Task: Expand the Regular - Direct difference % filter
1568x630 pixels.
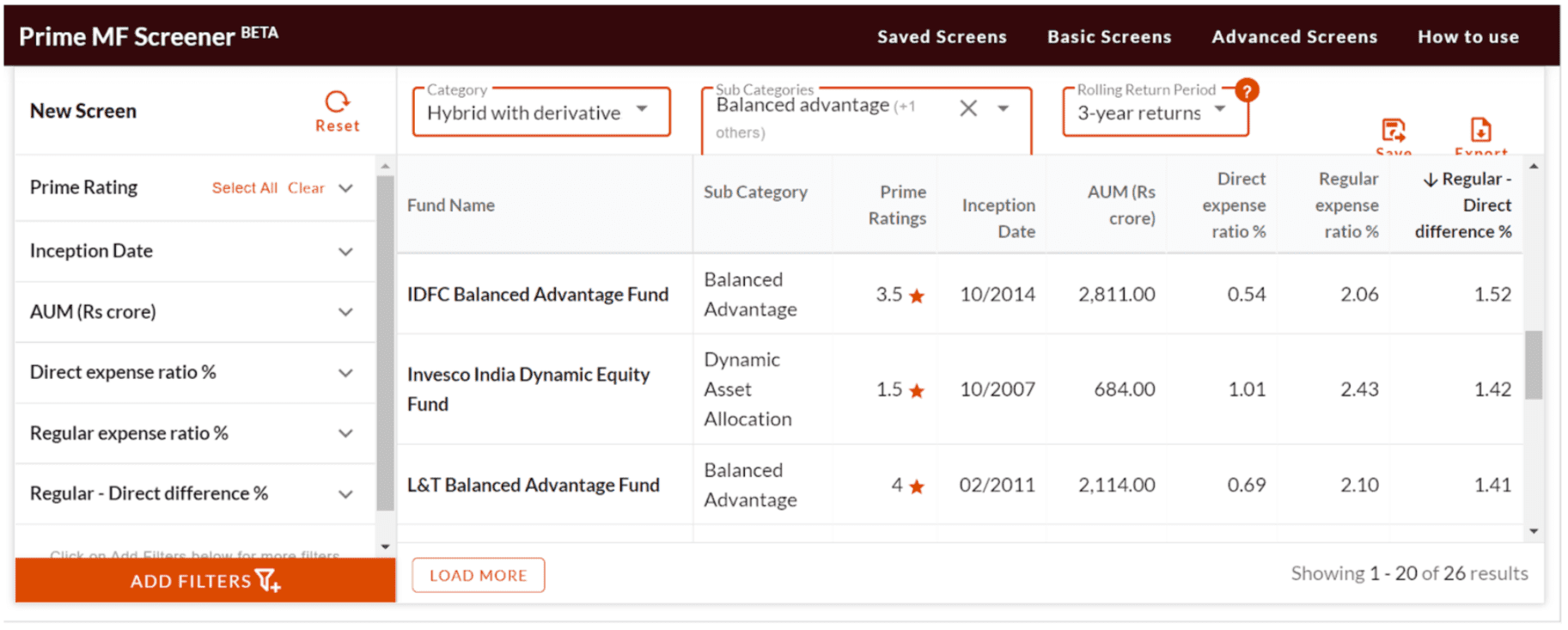Action: (345, 494)
